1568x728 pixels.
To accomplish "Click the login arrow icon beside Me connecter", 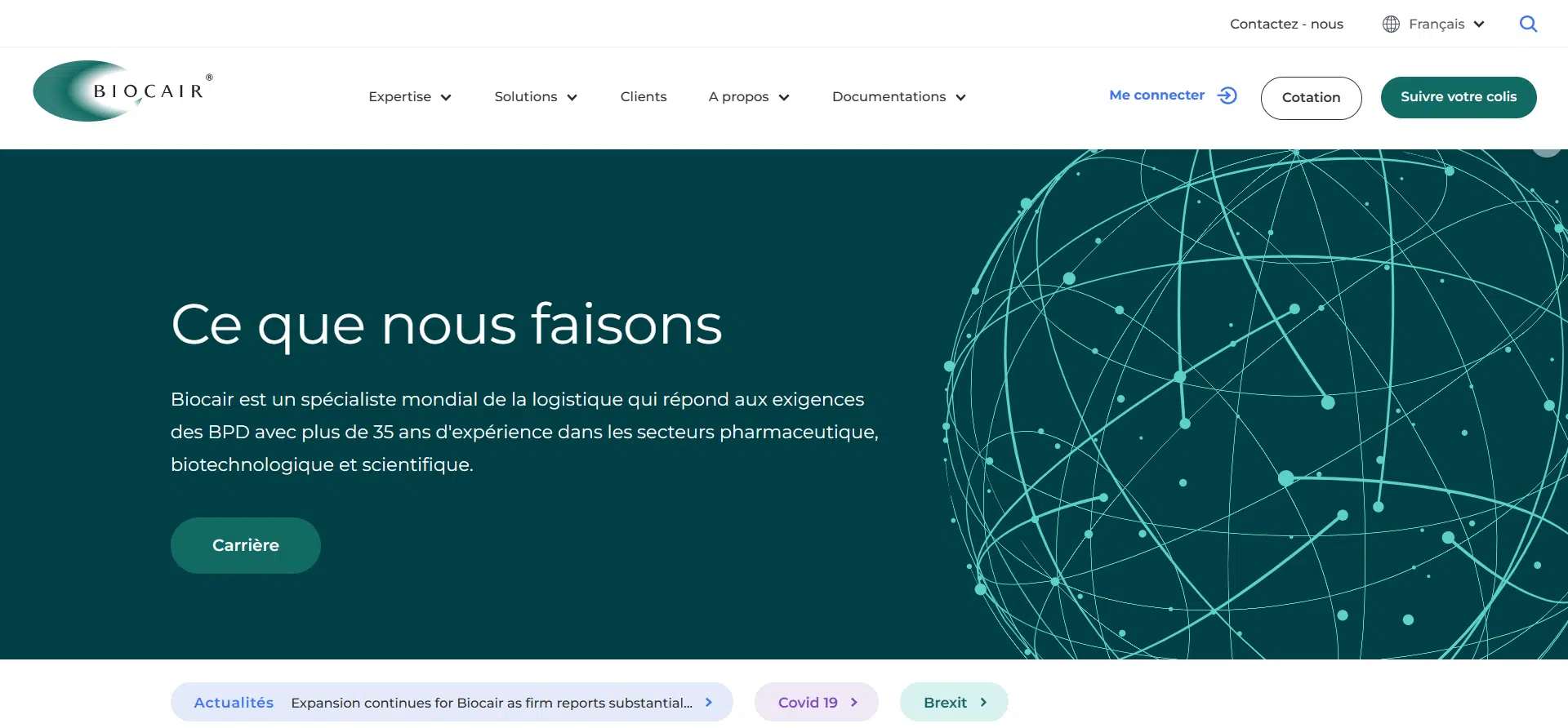I will (x=1227, y=95).
